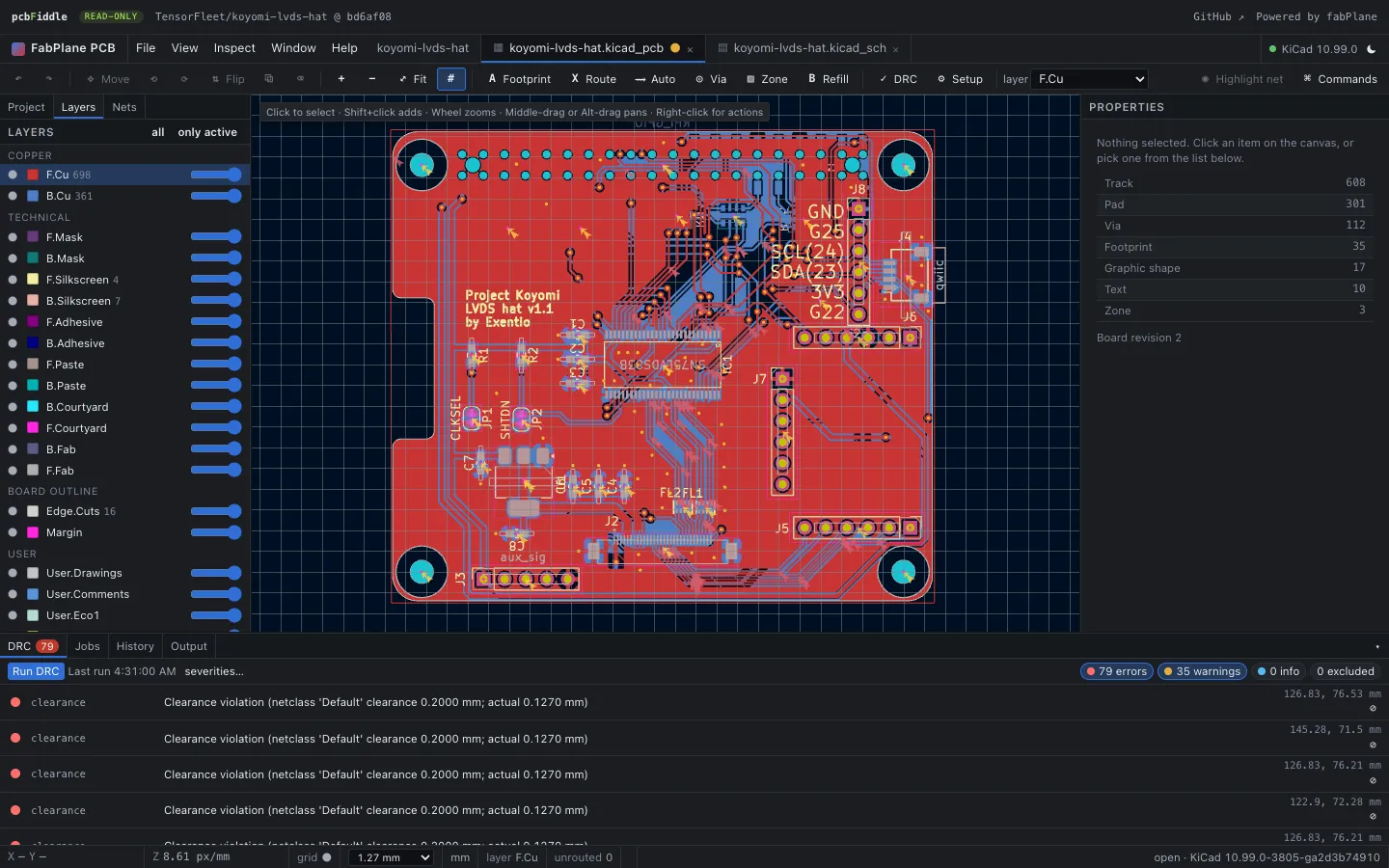Open the Help menu
The height and width of the screenshot is (868, 1389).
(x=344, y=48)
